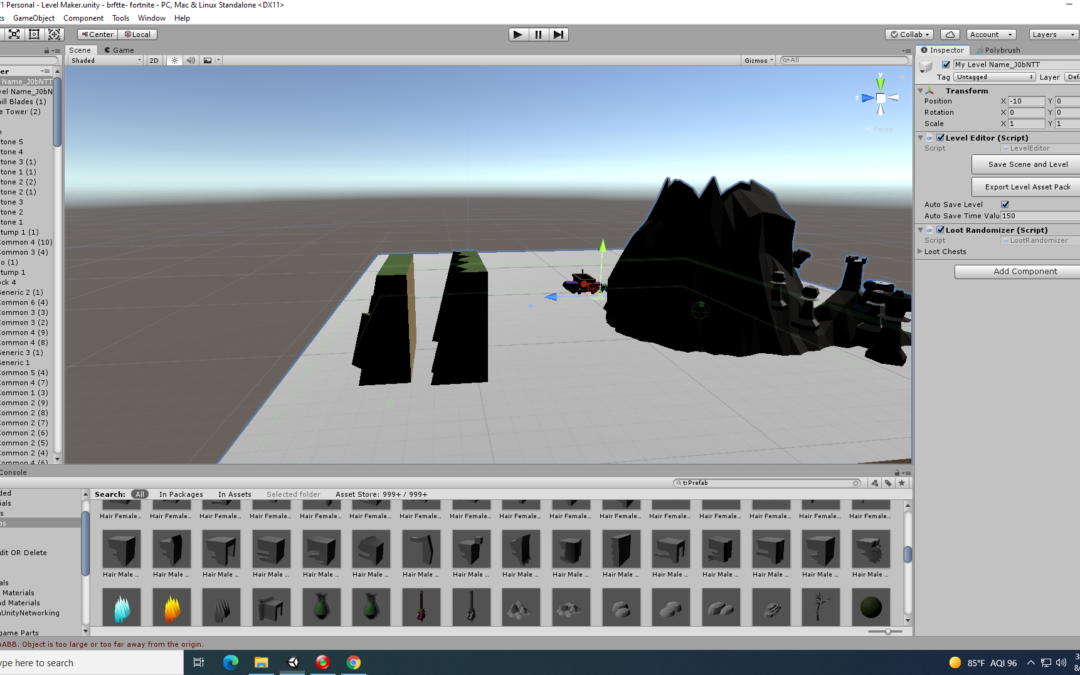Select the combined Move Rotate Scale tool
This screenshot has height=675, width=1080.
[54, 34]
